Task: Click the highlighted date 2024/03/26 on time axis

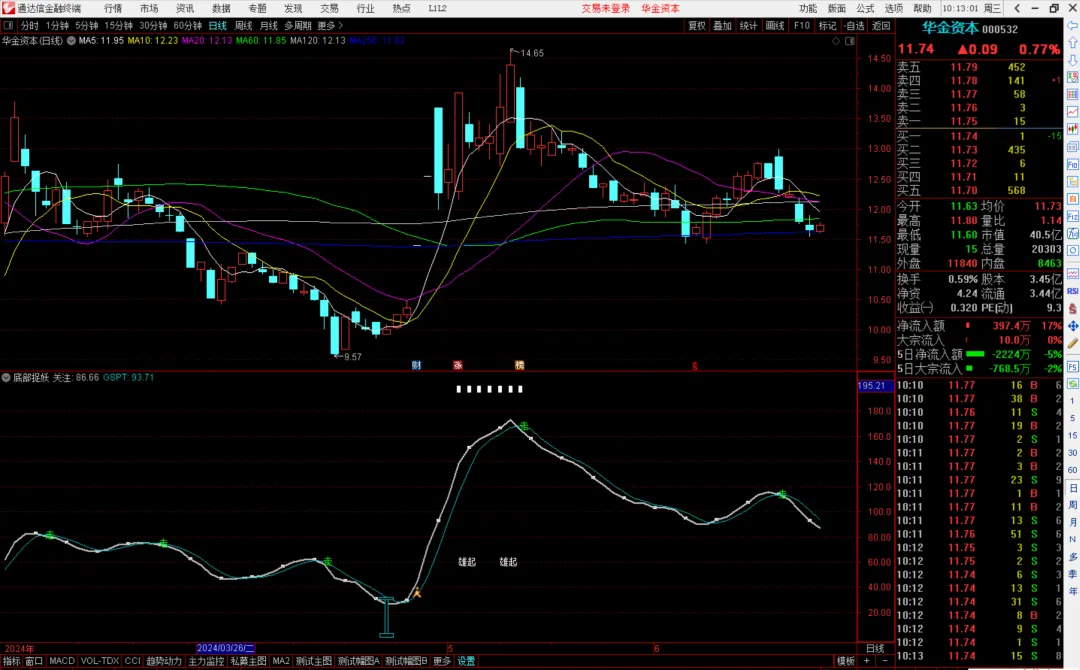Action: click(225, 649)
